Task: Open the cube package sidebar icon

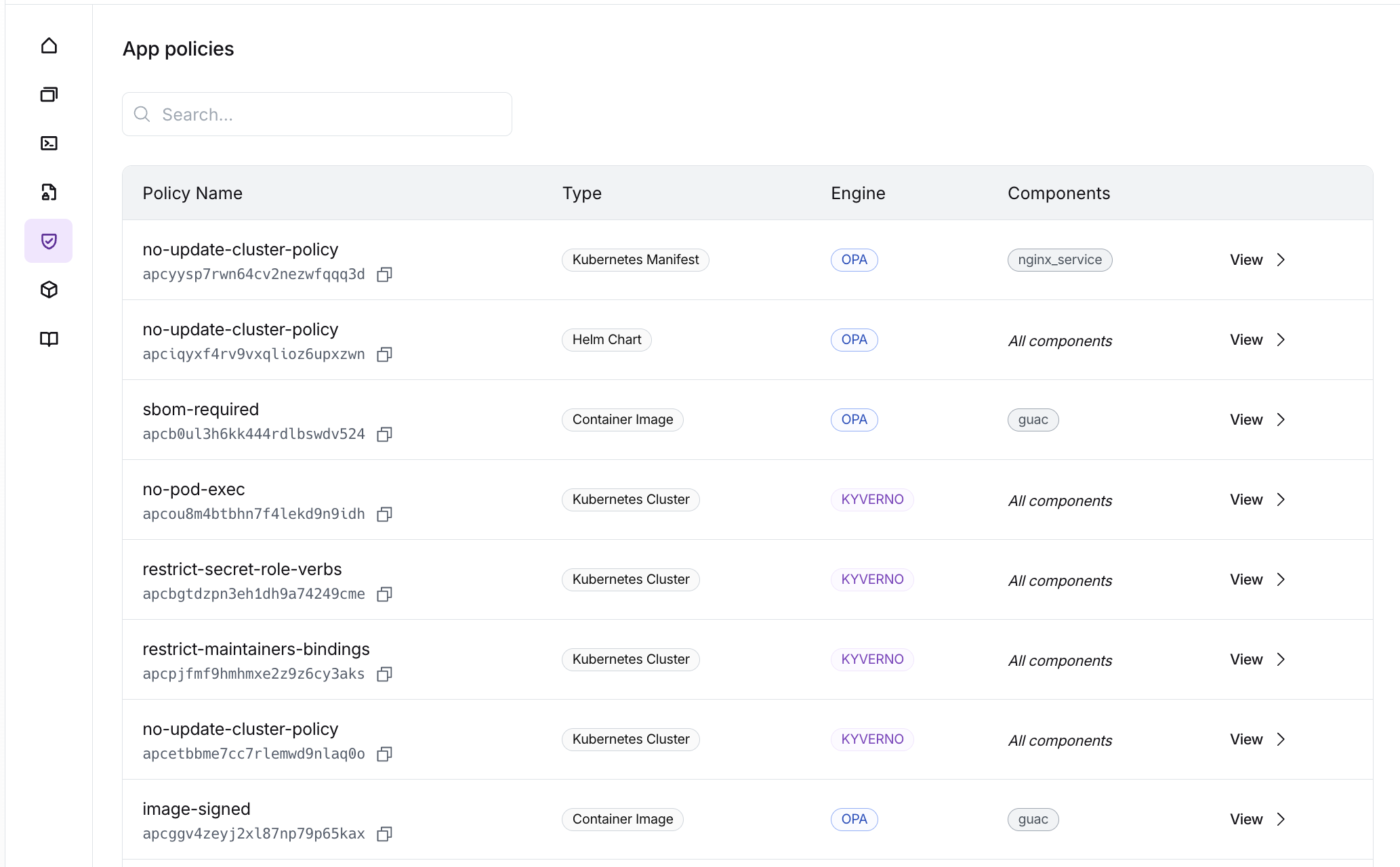Action: click(49, 290)
